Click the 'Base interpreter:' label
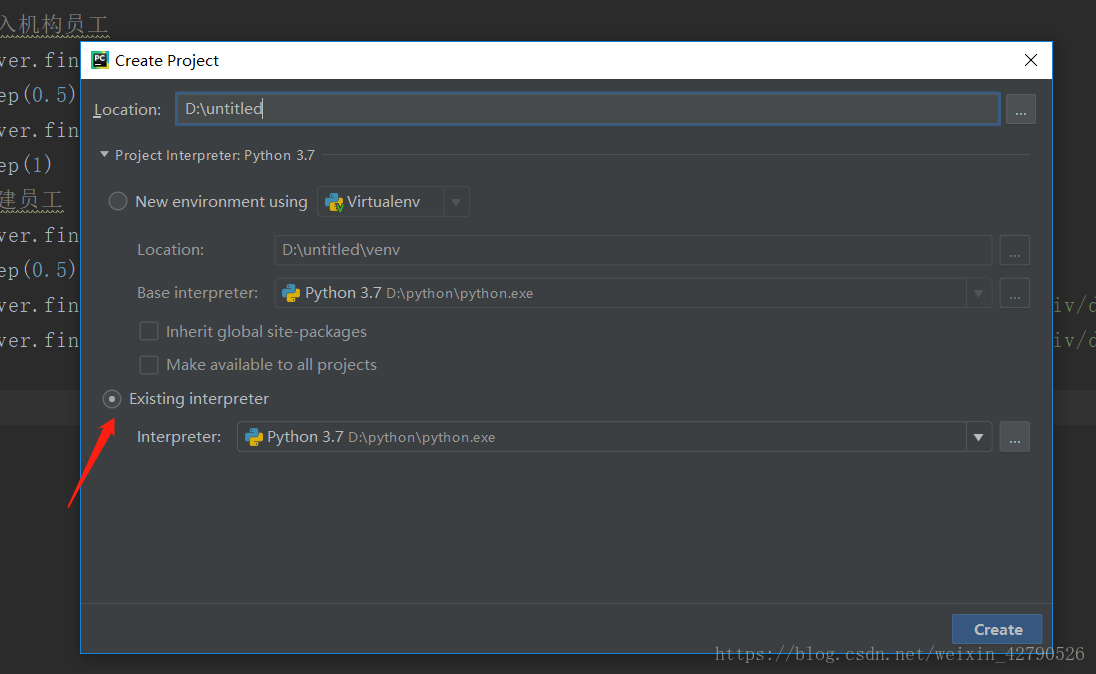The height and width of the screenshot is (674, 1096). pyautogui.click(x=198, y=293)
